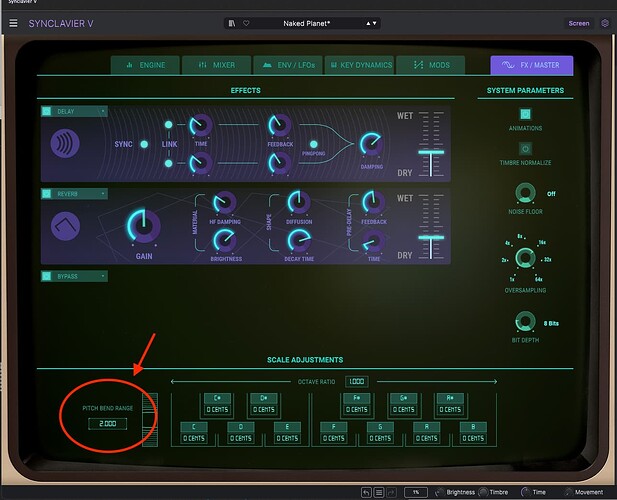Toggle the delay PingPong switch
617x500 pixels.
click(x=314, y=144)
